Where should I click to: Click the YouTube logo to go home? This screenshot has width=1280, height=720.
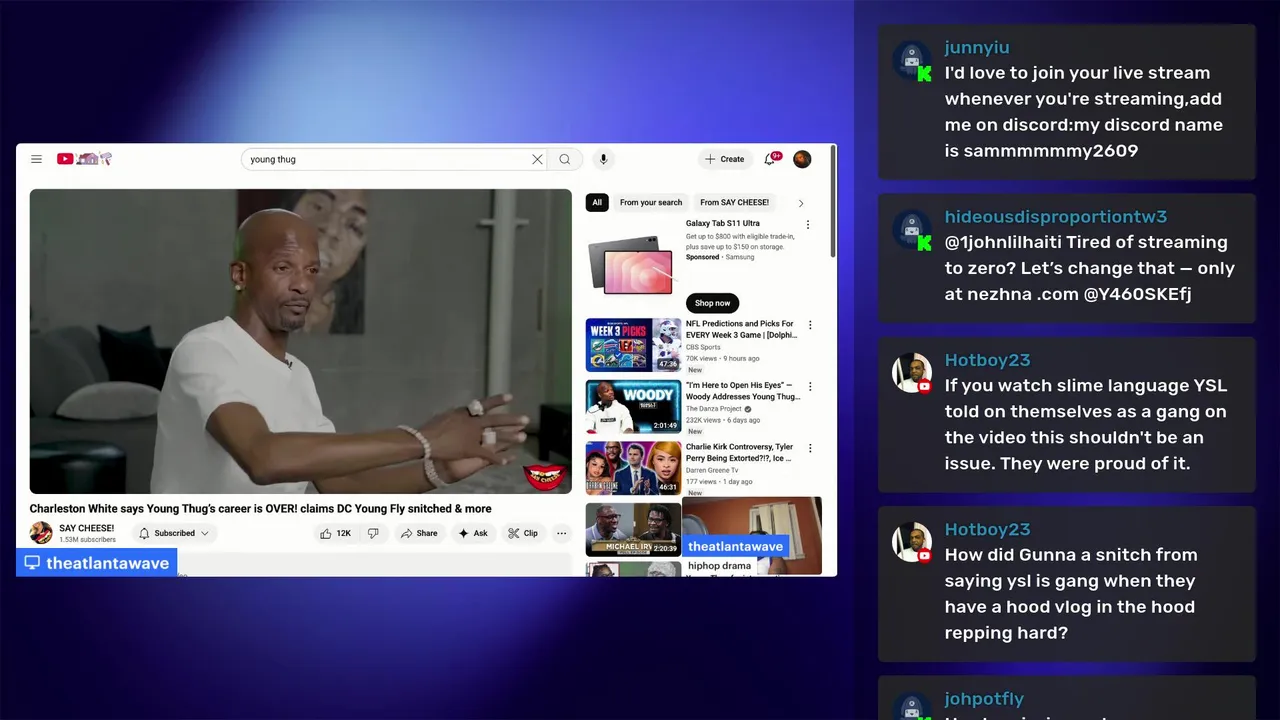tap(84, 159)
